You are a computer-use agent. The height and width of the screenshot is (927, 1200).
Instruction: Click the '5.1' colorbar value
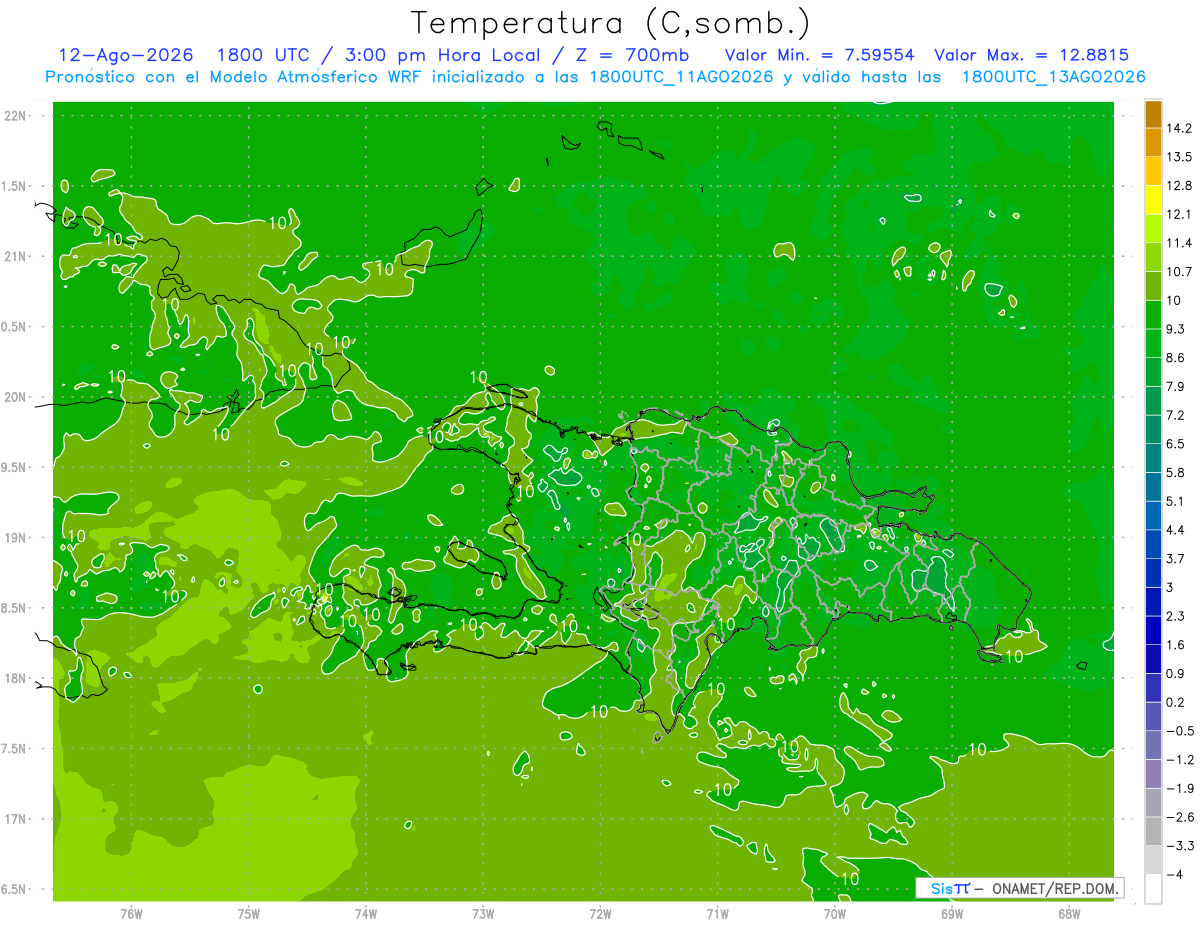[1176, 501]
